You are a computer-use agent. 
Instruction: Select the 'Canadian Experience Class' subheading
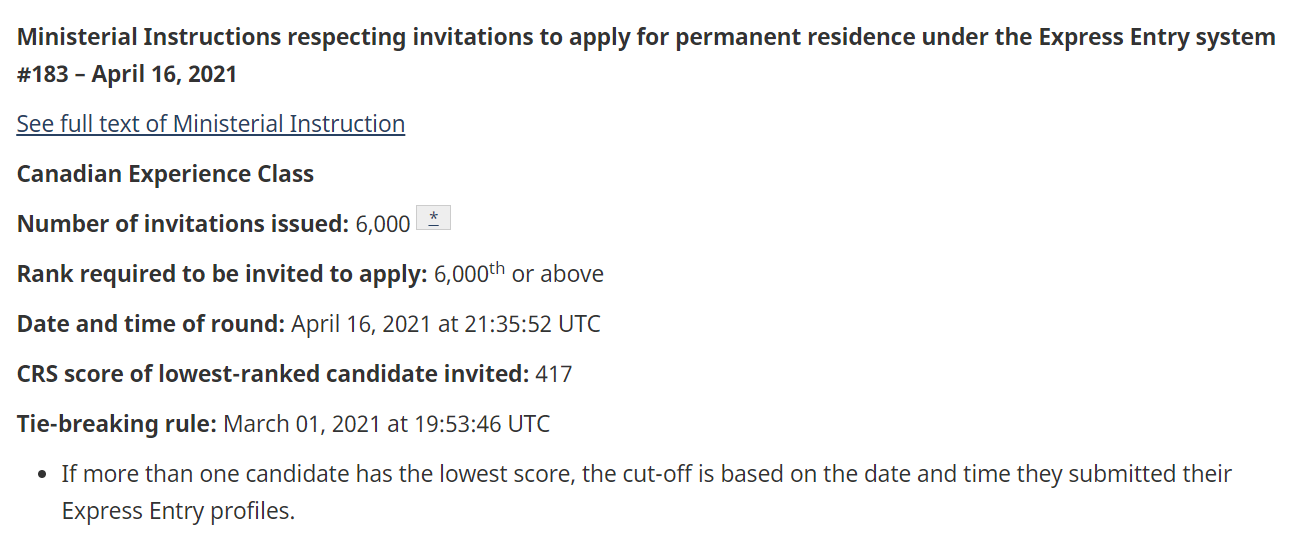click(x=165, y=174)
